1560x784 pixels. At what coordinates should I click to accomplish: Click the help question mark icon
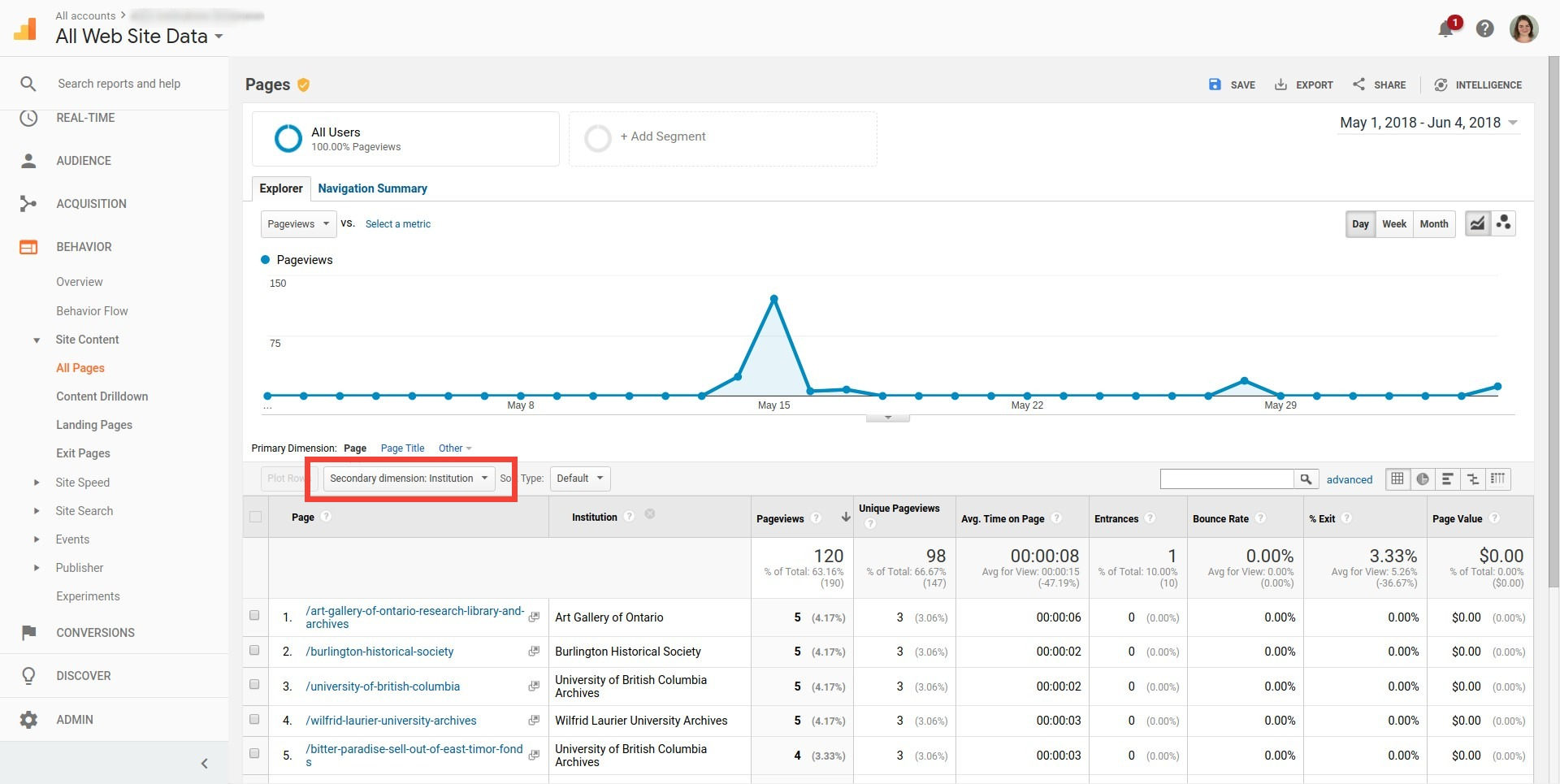(x=1484, y=29)
